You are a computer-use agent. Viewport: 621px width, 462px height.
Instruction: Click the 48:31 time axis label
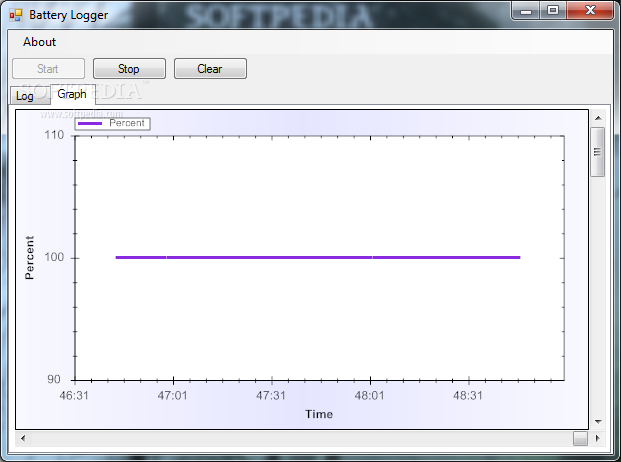pyautogui.click(x=468, y=395)
